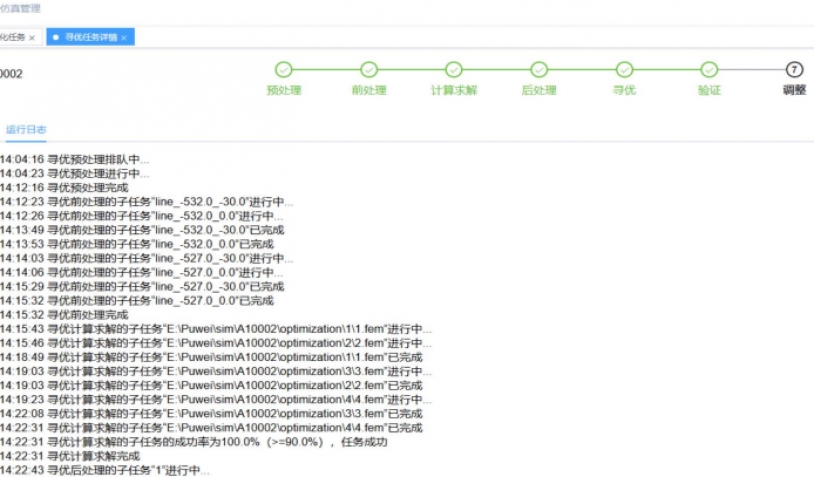Click log line 14:19:03 3.fem 进行中

[x=215, y=371]
